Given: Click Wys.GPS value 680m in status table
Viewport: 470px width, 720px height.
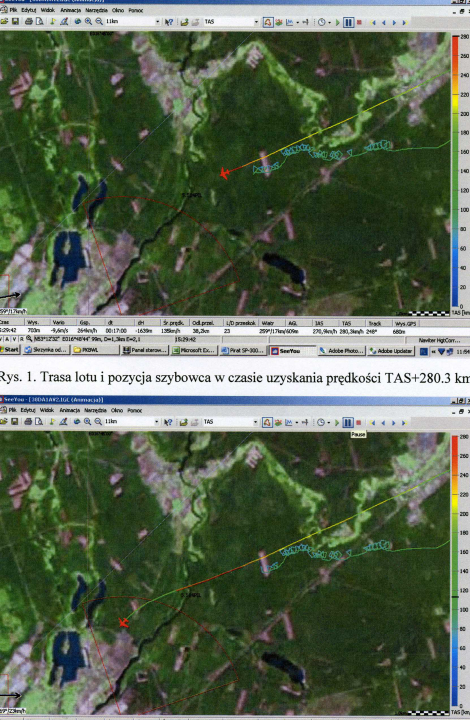Looking at the screenshot, I should (399, 331).
